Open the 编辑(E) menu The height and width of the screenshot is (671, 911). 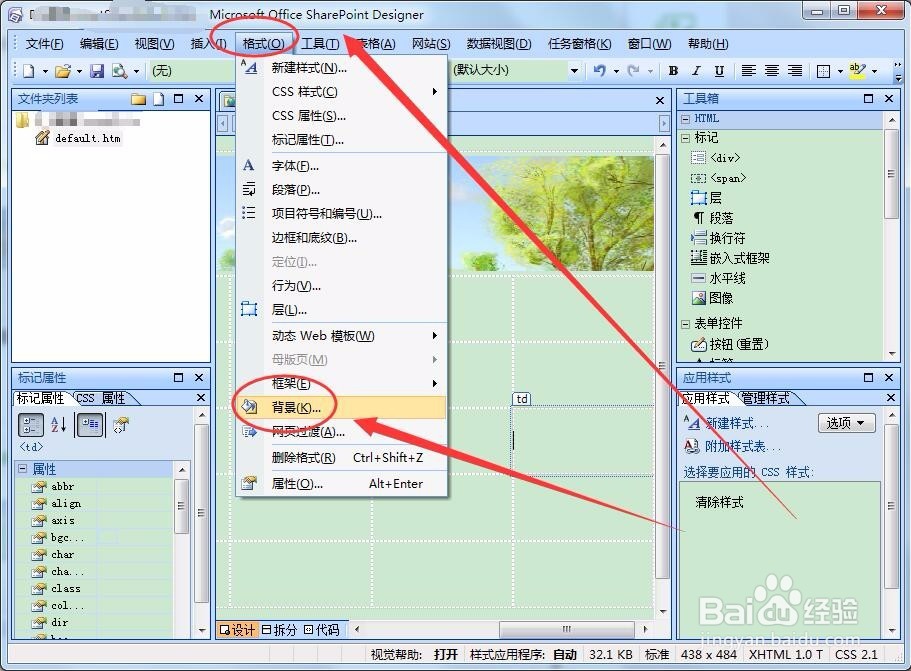(99, 44)
